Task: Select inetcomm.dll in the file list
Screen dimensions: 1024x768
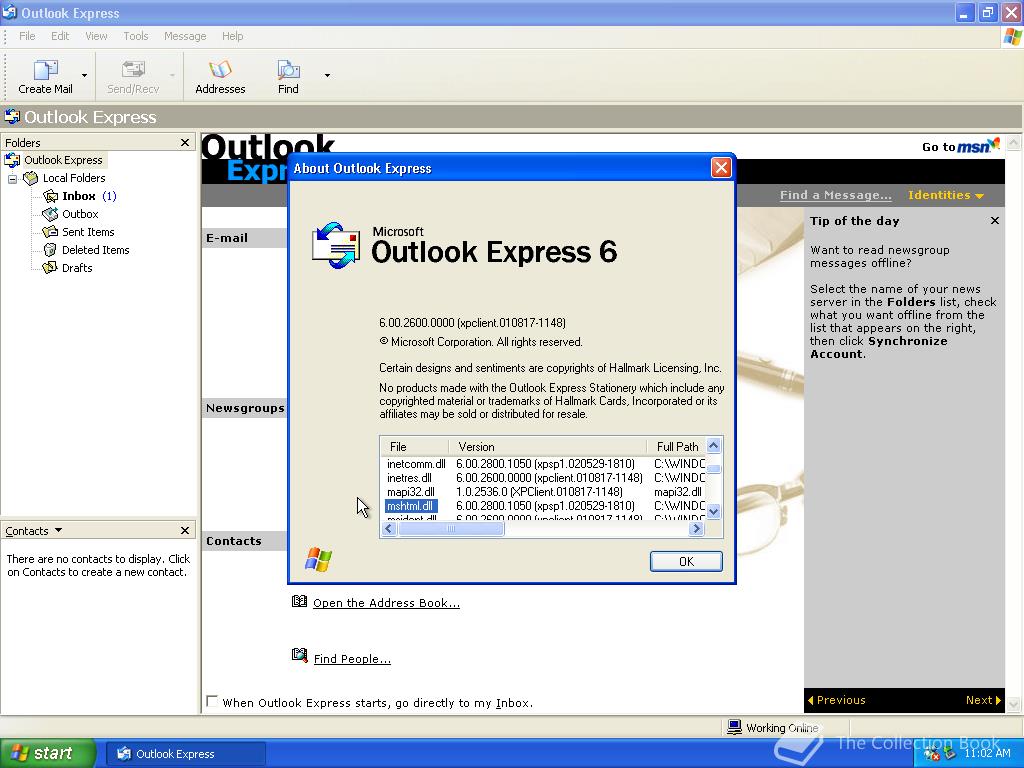Action: pyautogui.click(x=416, y=464)
